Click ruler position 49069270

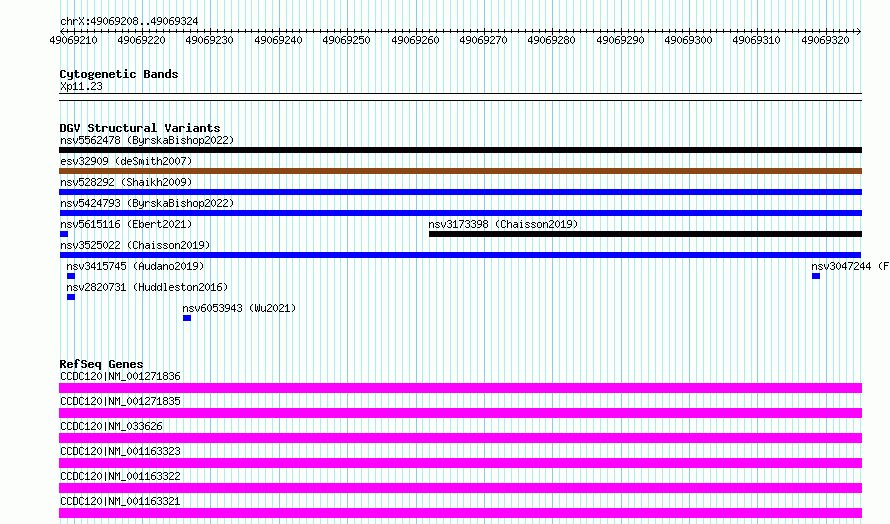[483, 40]
